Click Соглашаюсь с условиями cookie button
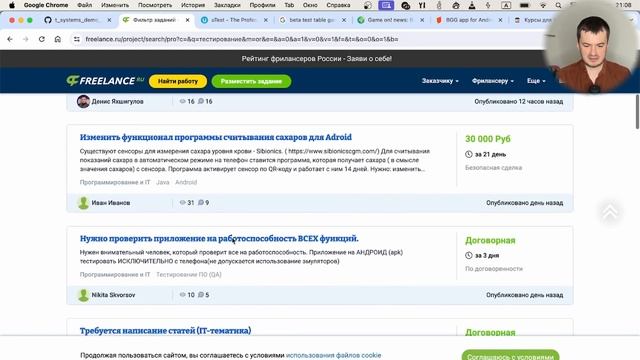The height and width of the screenshot is (360, 640). pos(510,356)
